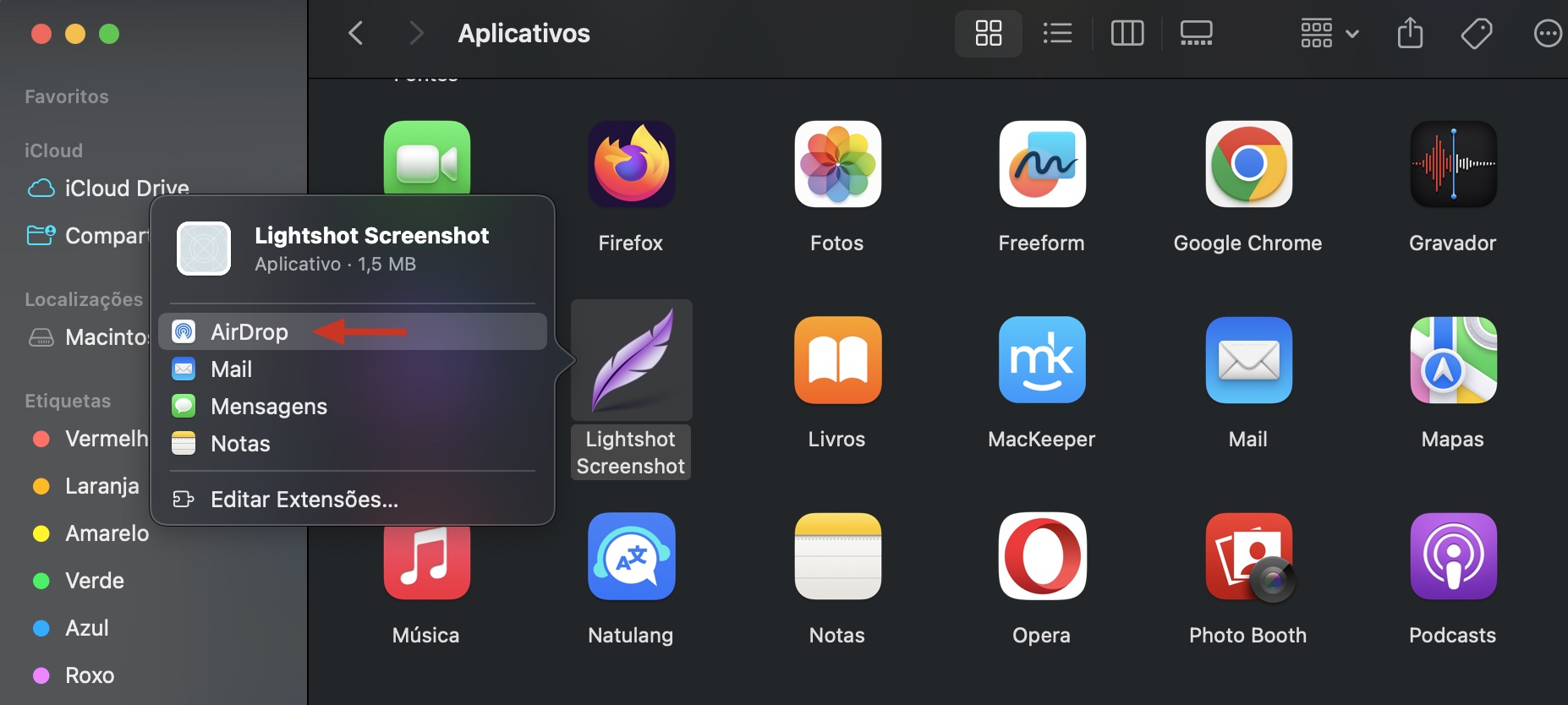Choose Mensagens in the share menu
This screenshot has height=705, width=1568.
click(353, 406)
